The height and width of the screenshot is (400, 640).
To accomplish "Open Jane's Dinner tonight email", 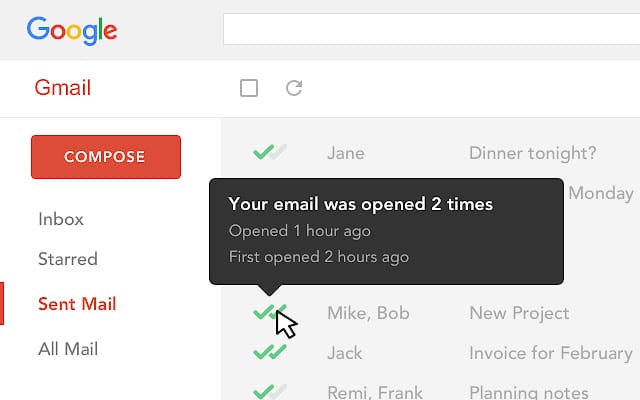I will coord(532,153).
